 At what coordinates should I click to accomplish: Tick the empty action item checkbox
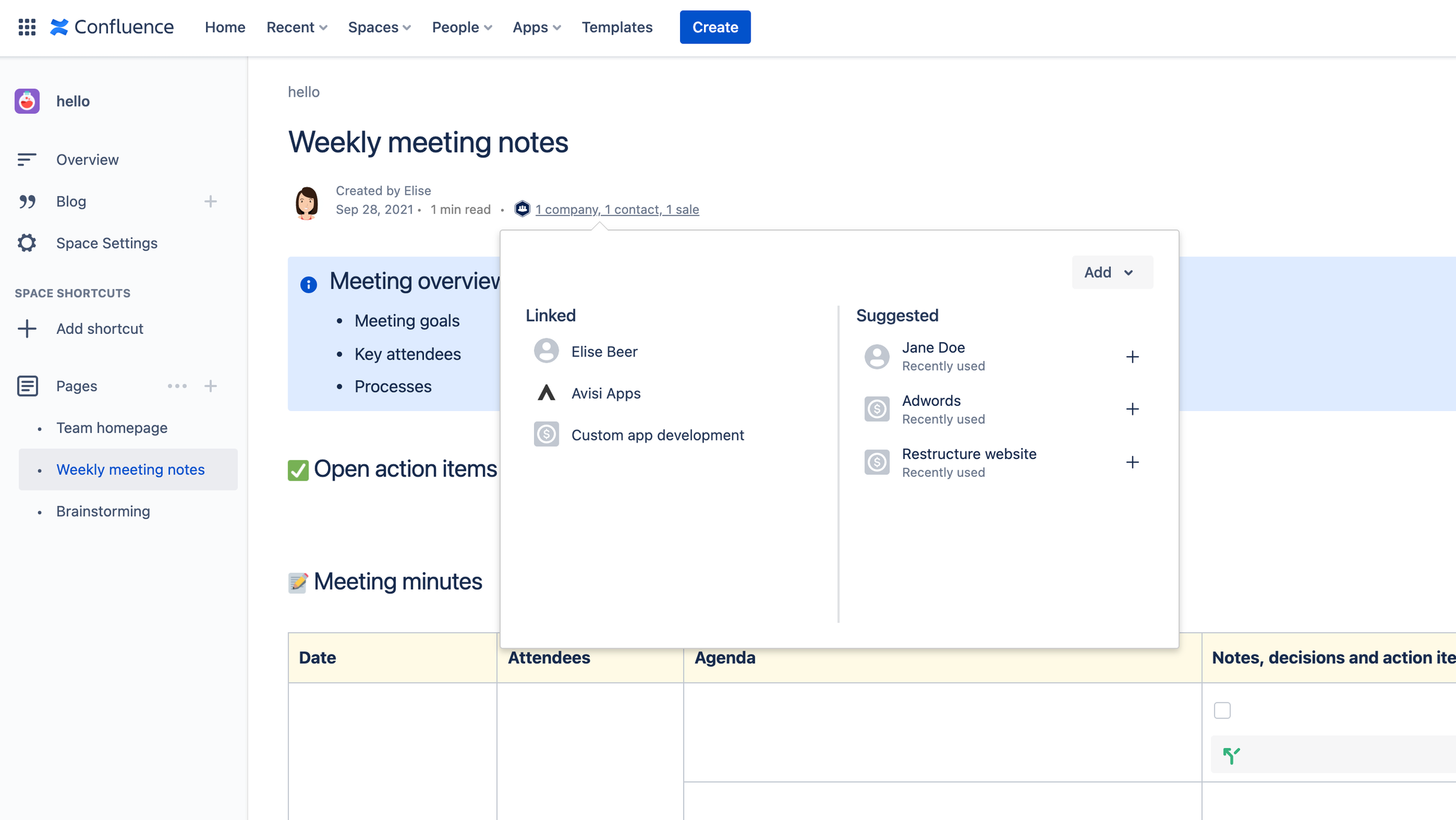click(1222, 711)
